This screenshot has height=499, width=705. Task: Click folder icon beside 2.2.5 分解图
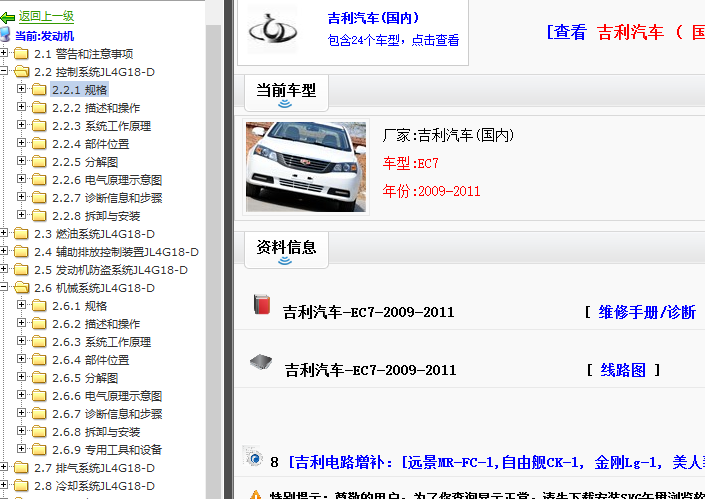click(x=39, y=162)
